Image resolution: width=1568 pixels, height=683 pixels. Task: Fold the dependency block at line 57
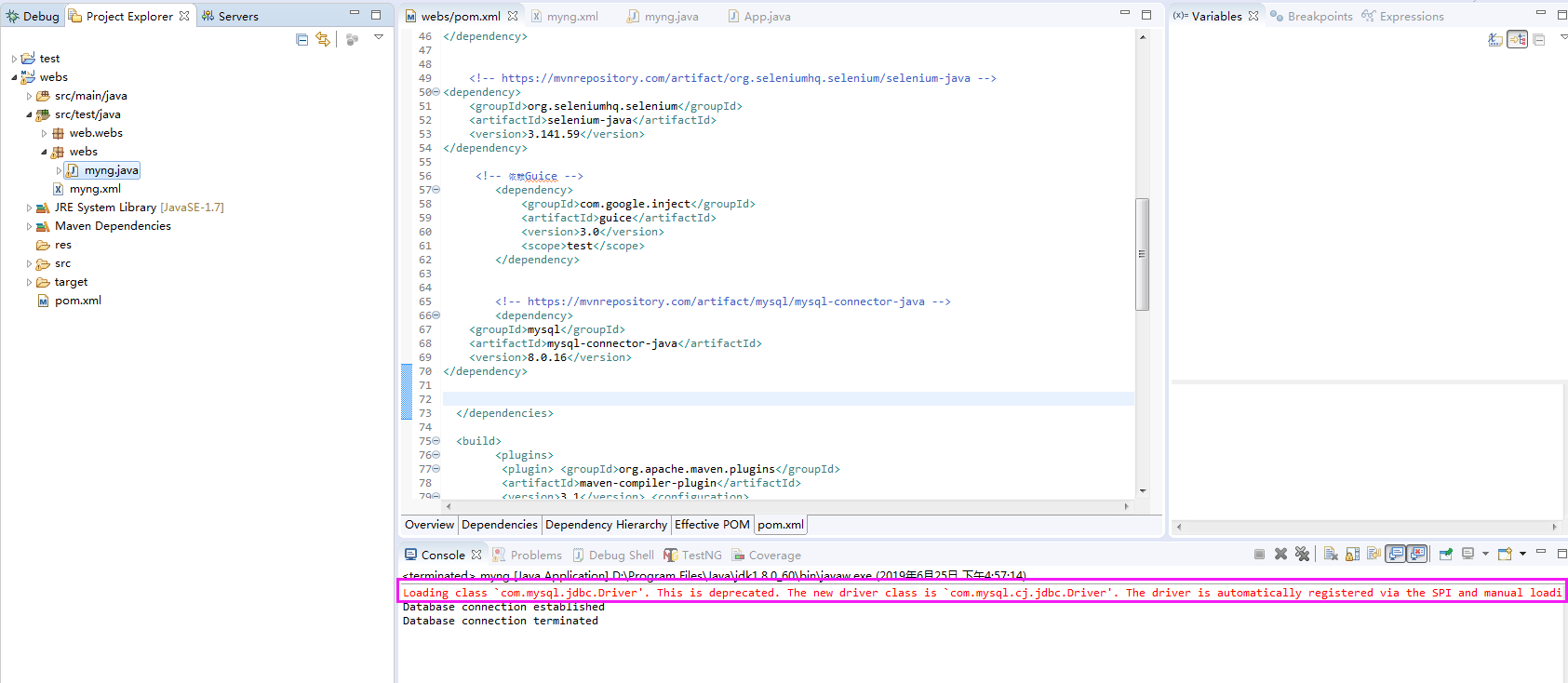(436, 190)
